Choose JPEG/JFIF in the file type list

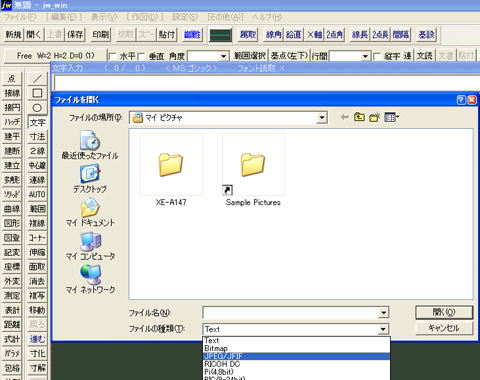296,356
